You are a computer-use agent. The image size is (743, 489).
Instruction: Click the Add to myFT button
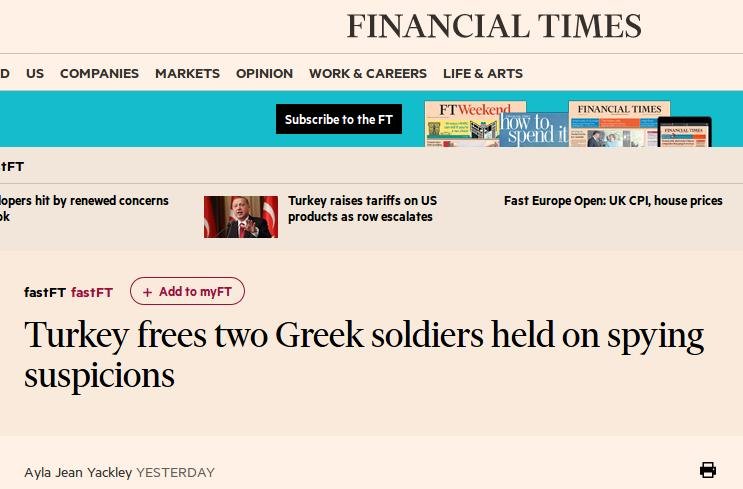click(187, 291)
